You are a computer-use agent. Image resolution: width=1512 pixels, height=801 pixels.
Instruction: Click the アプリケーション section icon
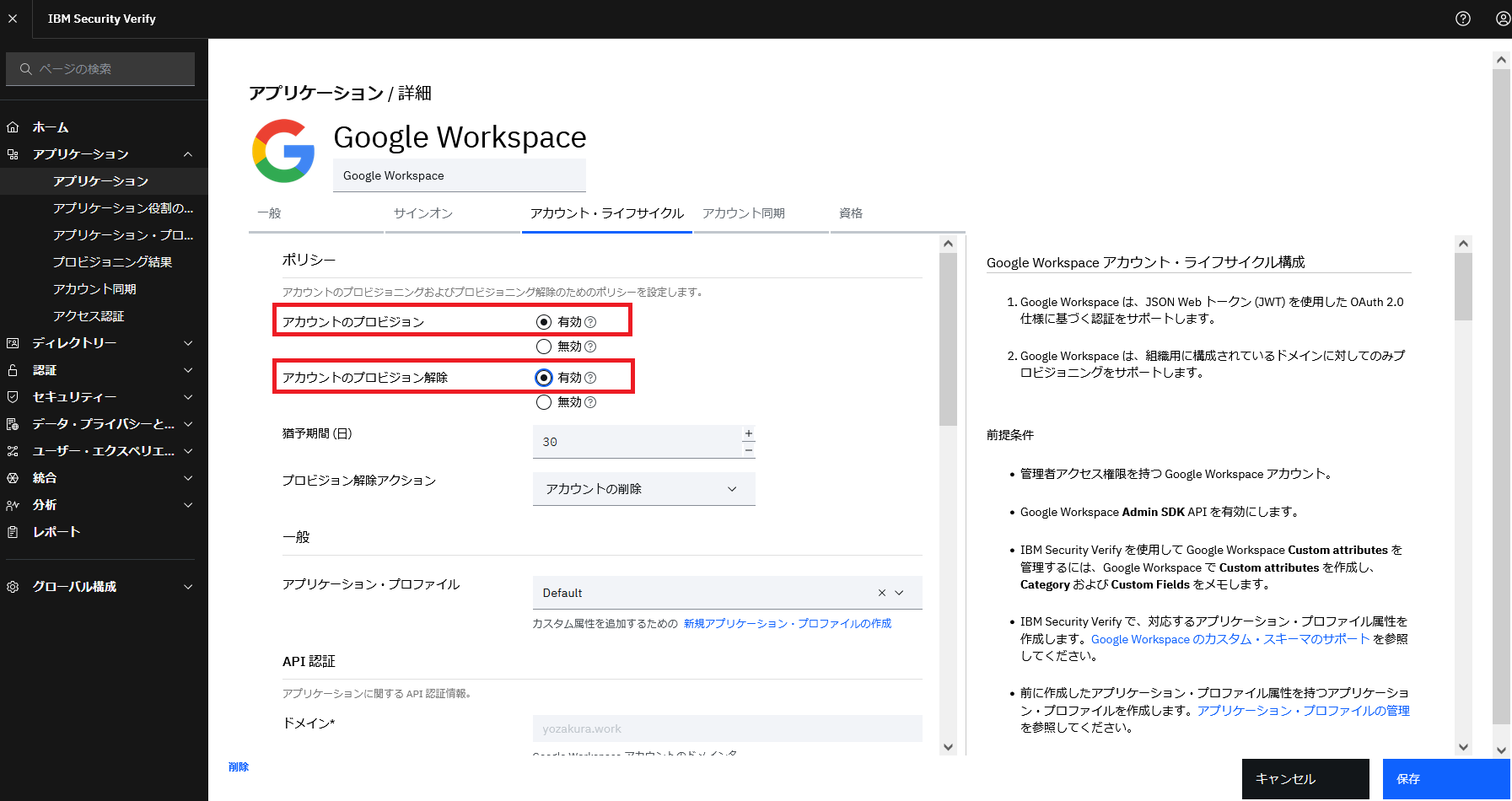point(13,154)
